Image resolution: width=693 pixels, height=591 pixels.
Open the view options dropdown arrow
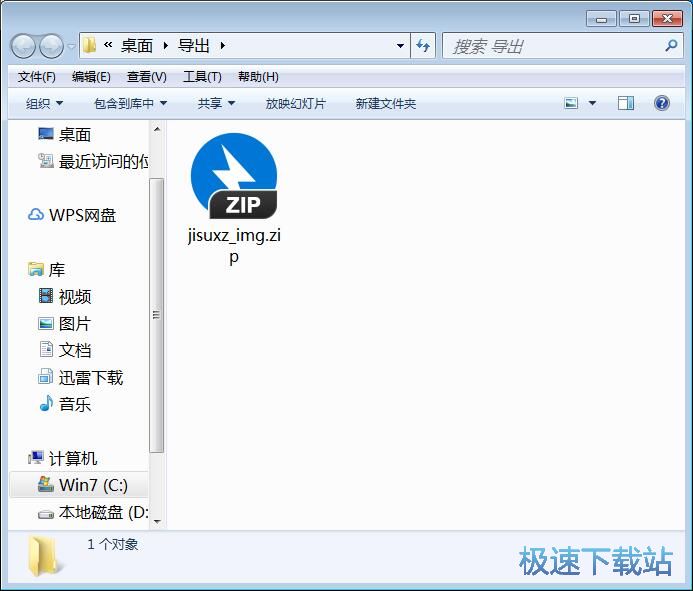(x=593, y=103)
